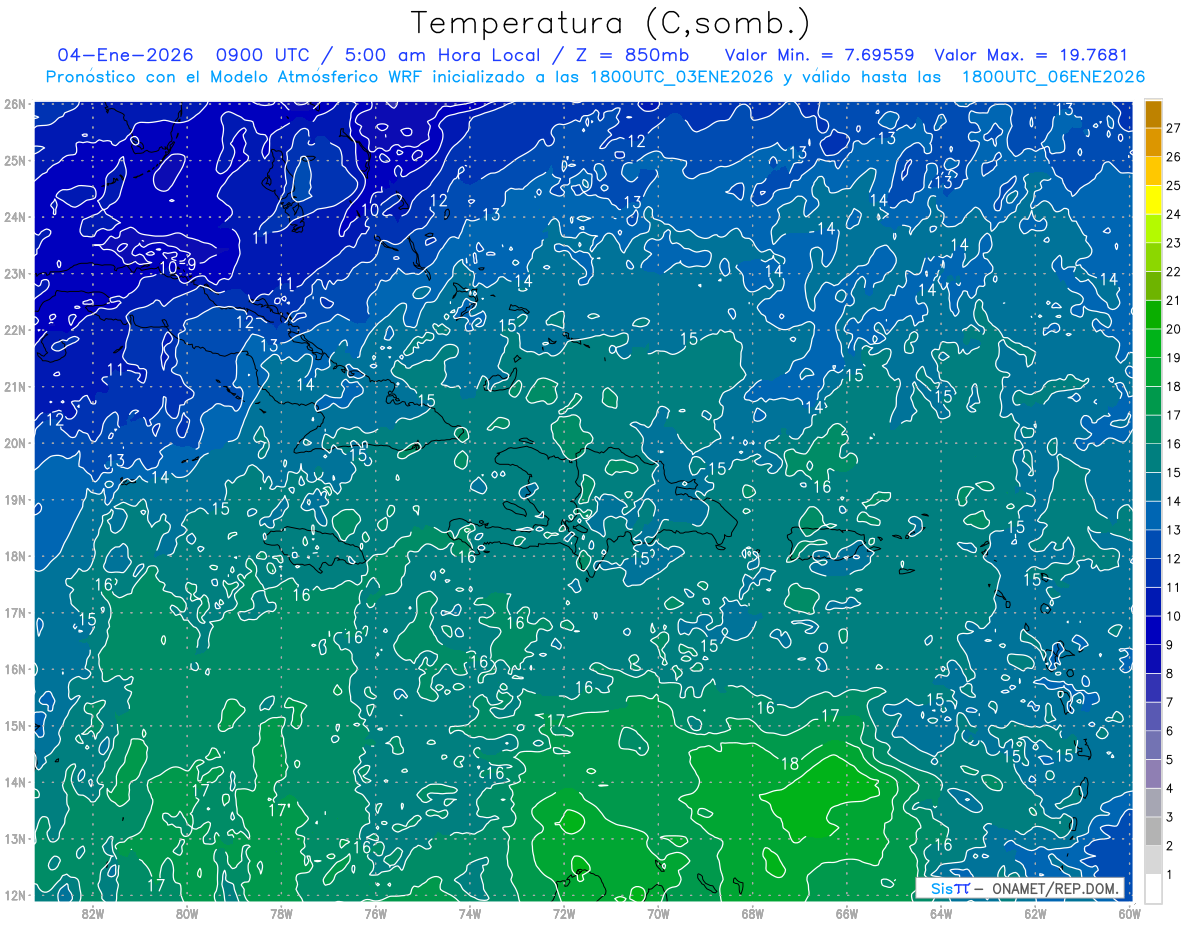Click the dark orange top color scale segment
The width and height of the screenshot is (1200, 927).
[1154, 114]
